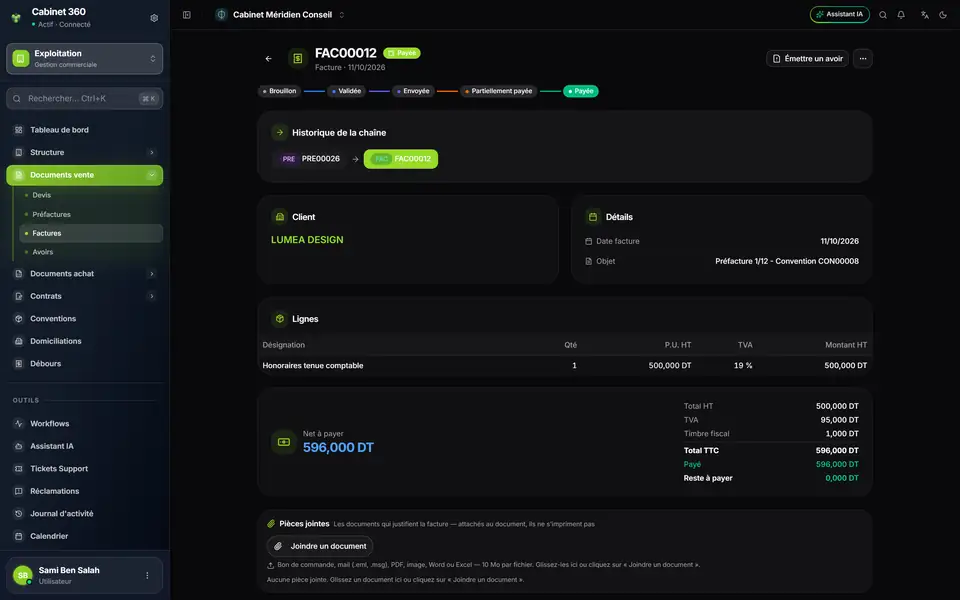
Task: Expand the Contrats chevron
Action: pyautogui.click(x=152, y=296)
